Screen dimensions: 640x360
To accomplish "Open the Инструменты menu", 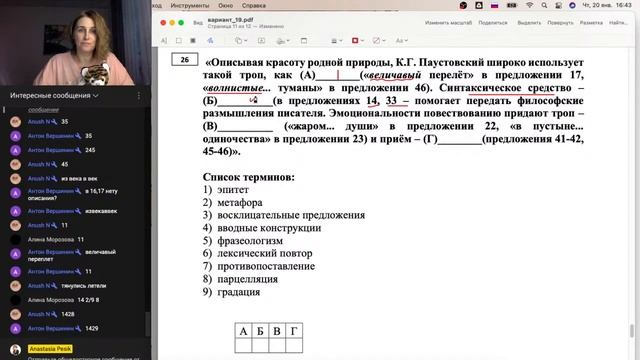I will pos(190,5).
